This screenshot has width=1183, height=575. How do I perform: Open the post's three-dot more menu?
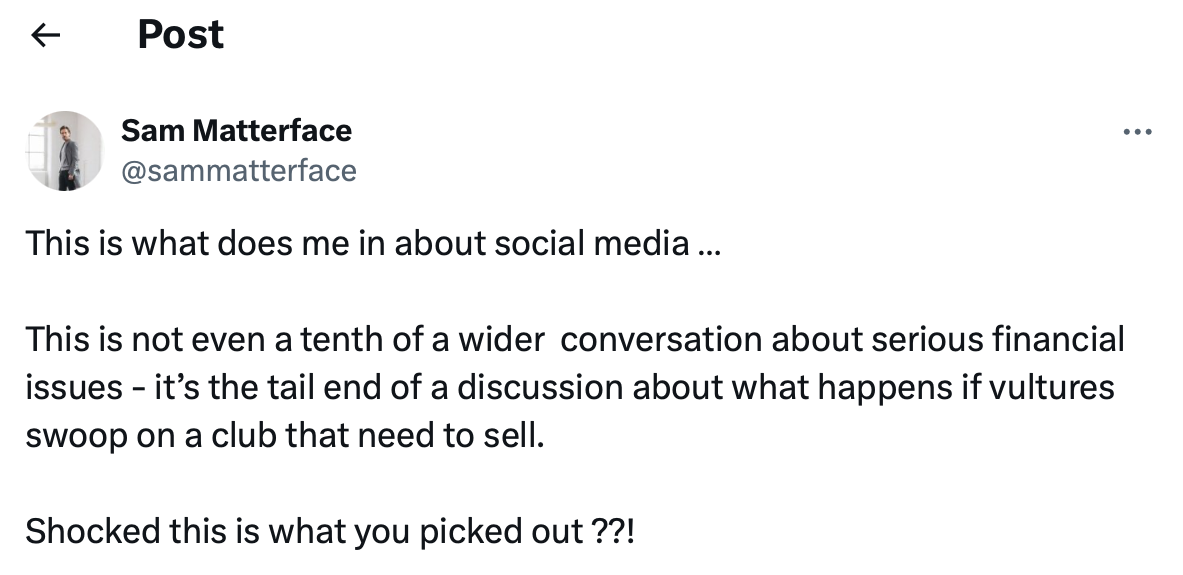coord(1137,132)
